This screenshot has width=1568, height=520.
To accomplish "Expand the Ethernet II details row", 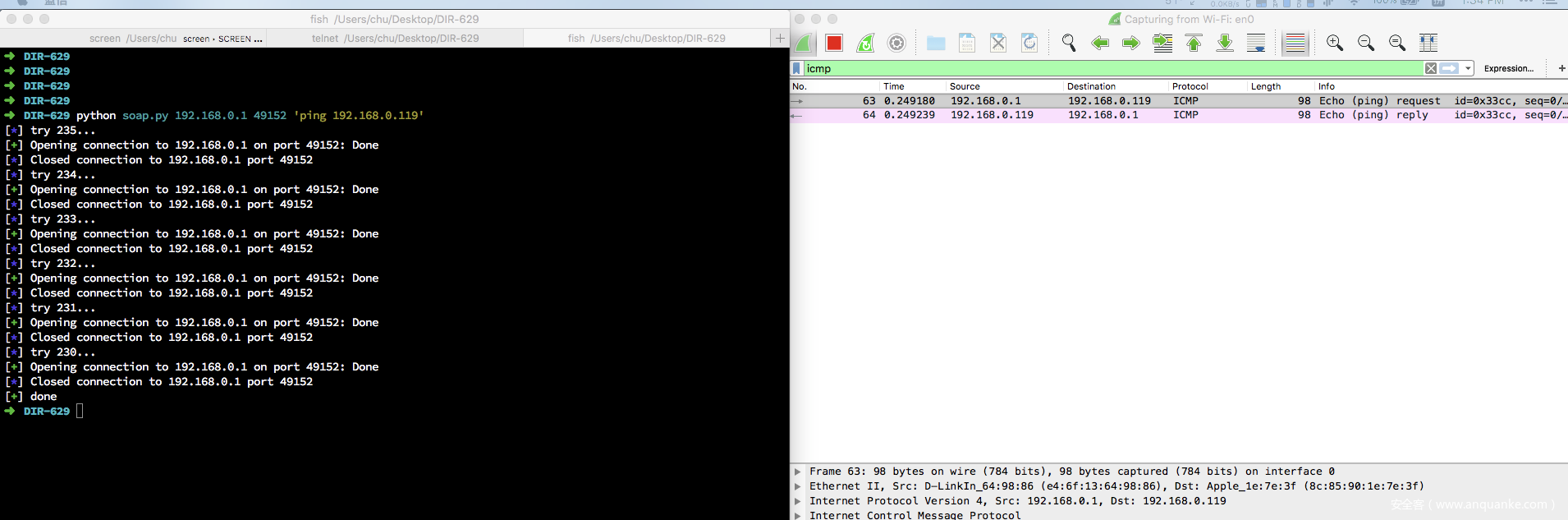I will click(x=797, y=486).
